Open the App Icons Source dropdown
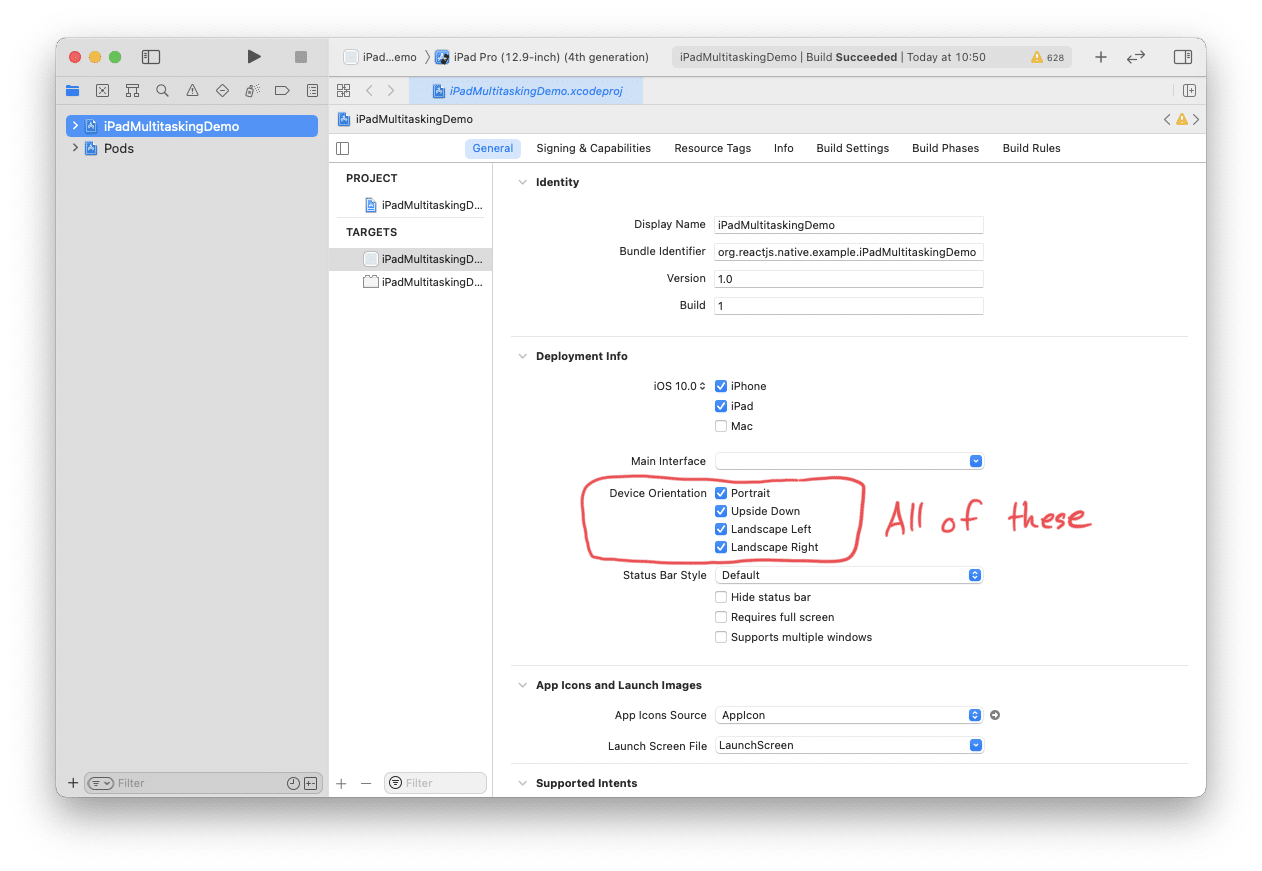Image resolution: width=1262 pixels, height=871 pixels. (x=849, y=715)
